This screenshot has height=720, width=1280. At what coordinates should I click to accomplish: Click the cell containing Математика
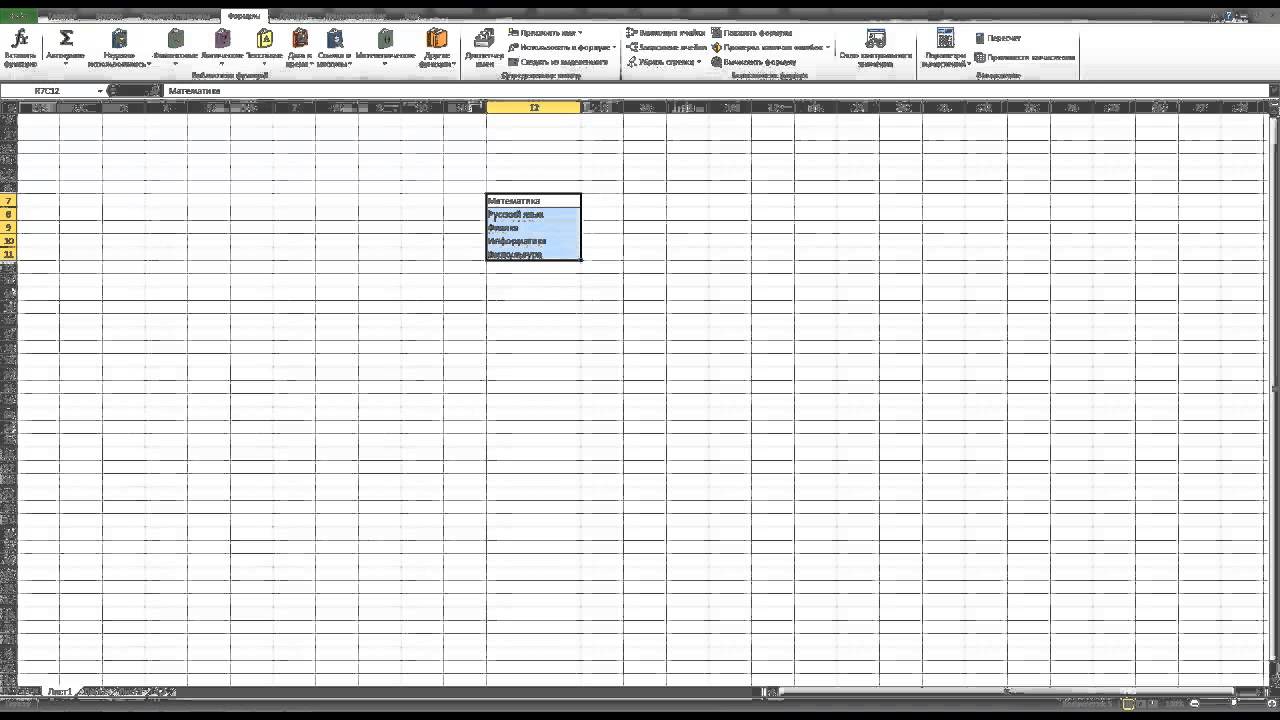coord(533,201)
